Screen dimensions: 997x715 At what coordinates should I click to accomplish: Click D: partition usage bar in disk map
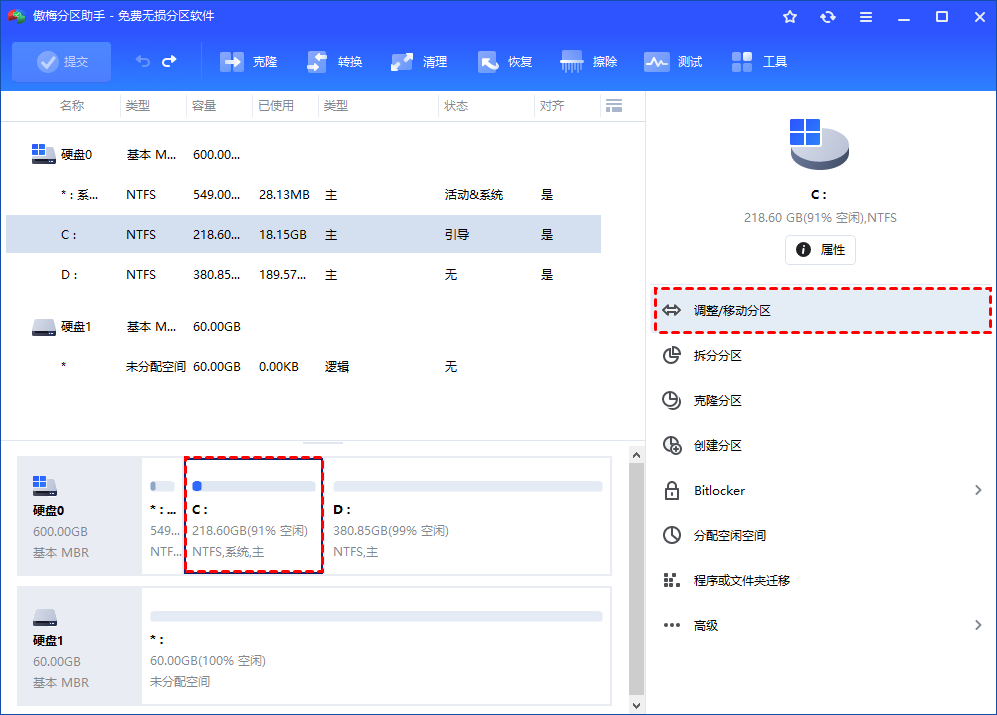pyautogui.click(x=467, y=486)
